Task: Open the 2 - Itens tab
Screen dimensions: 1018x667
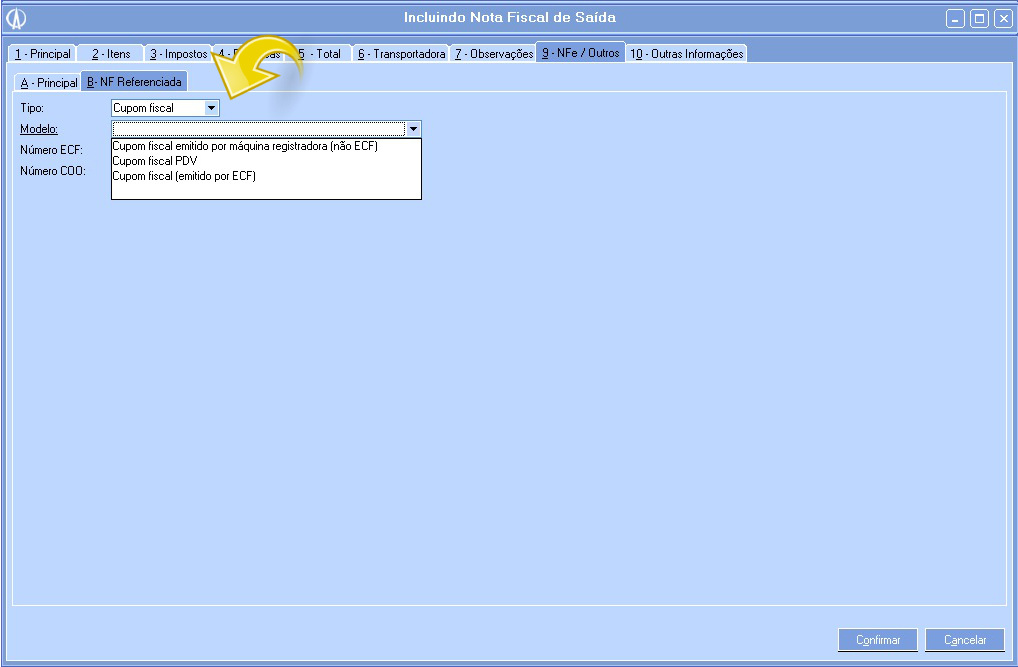Action: tap(111, 54)
